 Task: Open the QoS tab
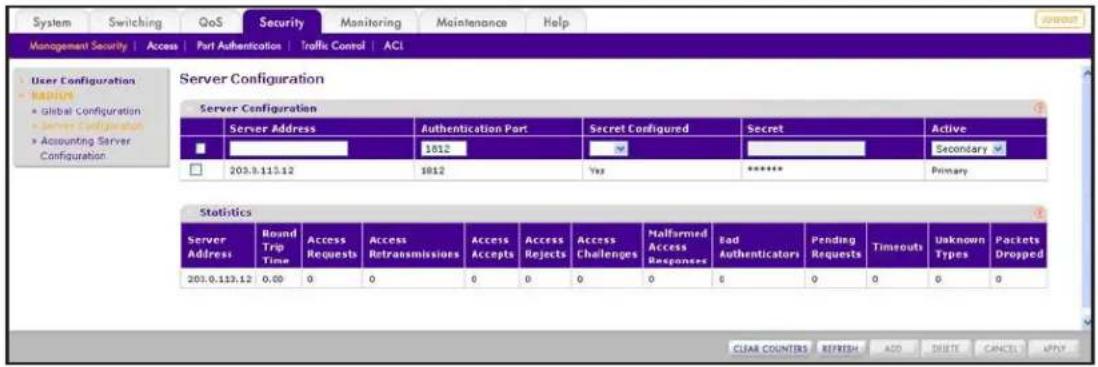click(211, 22)
